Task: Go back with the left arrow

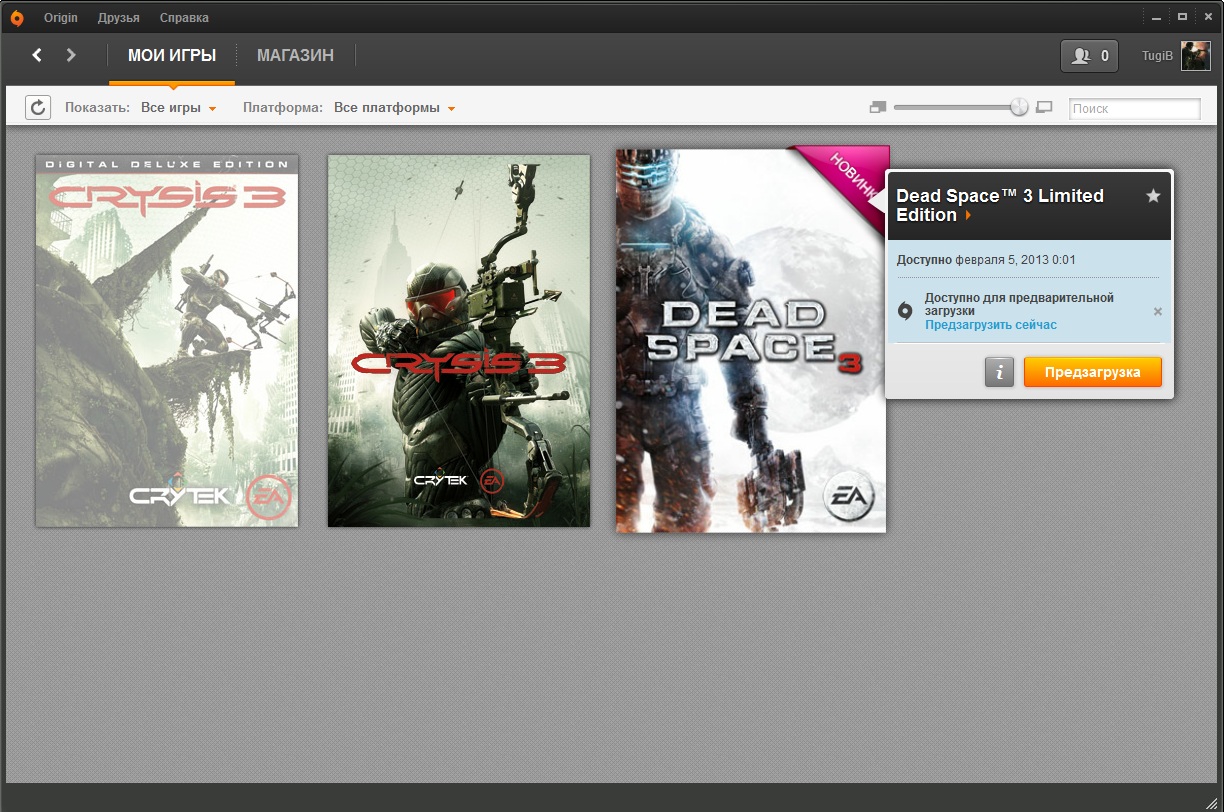Action: tap(37, 55)
